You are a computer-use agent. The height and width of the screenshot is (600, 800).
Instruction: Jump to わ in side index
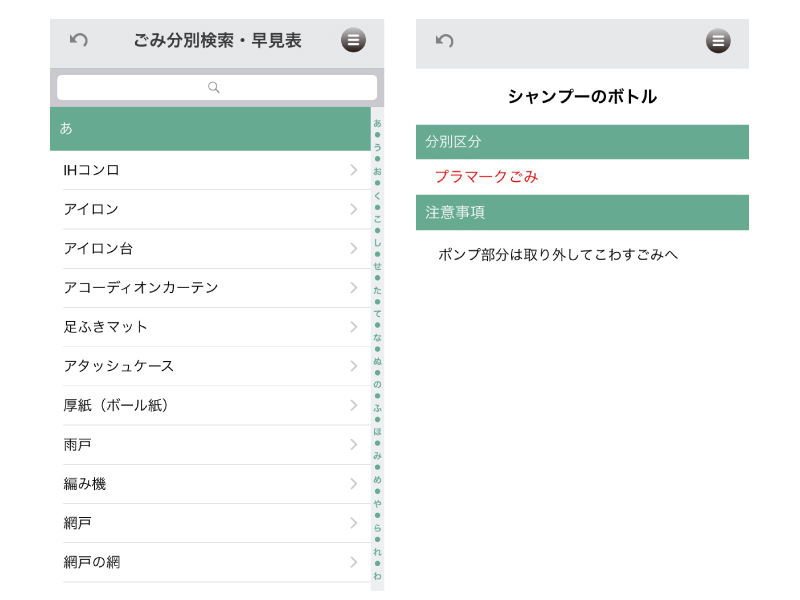coord(377,576)
